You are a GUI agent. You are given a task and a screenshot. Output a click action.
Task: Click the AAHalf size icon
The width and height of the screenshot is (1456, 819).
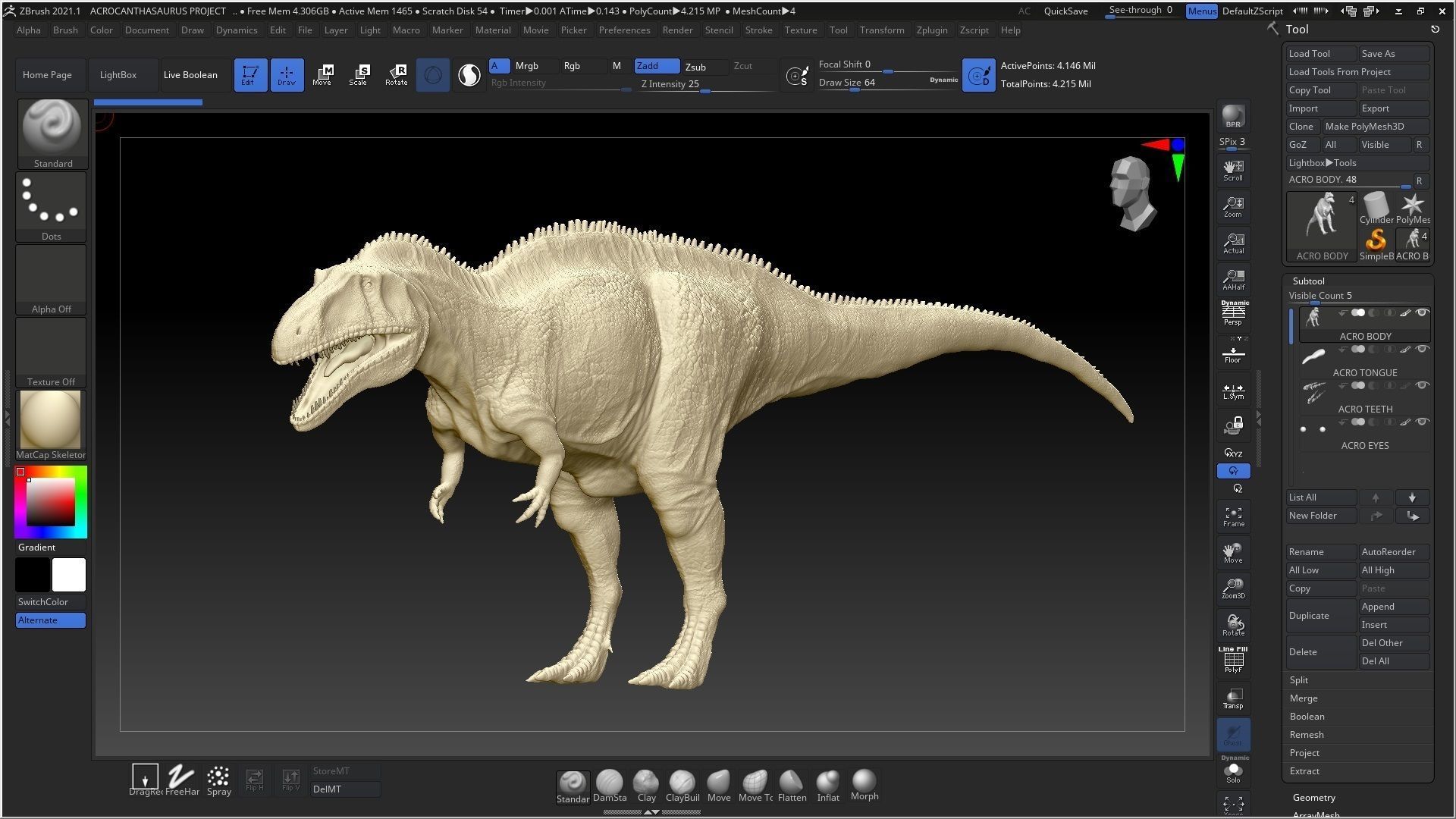tap(1233, 279)
